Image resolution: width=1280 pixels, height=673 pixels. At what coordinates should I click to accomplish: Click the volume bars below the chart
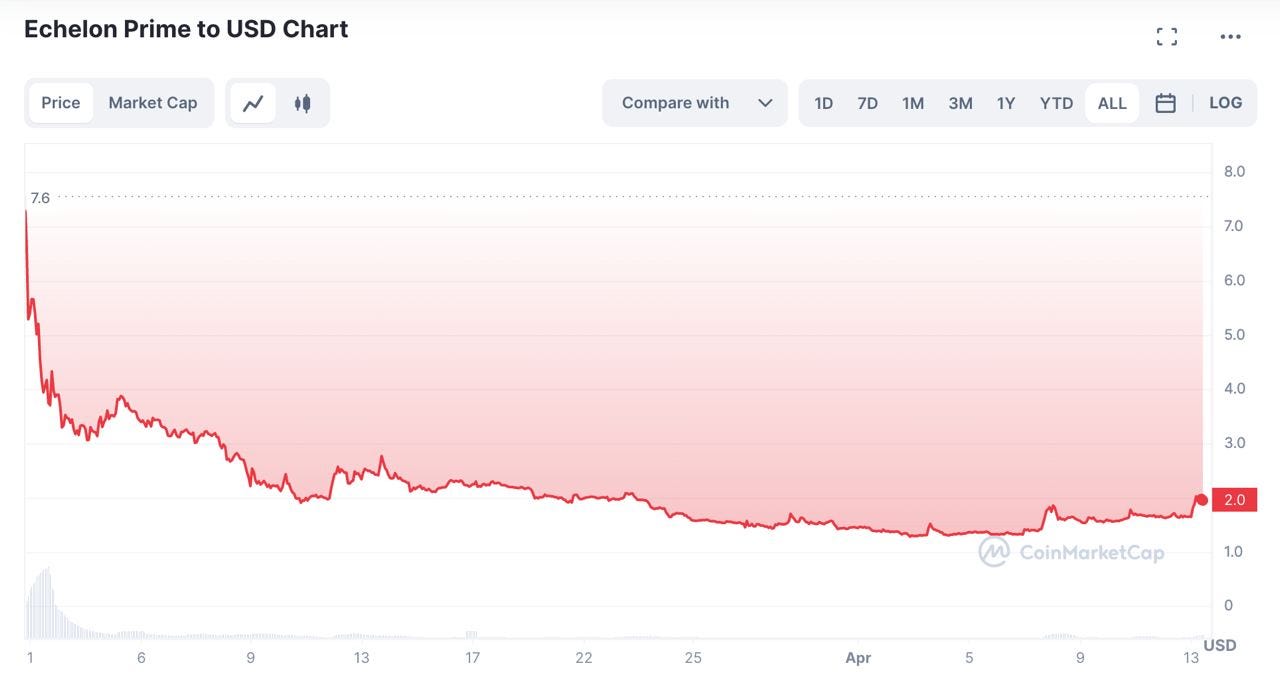pos(45,600)
